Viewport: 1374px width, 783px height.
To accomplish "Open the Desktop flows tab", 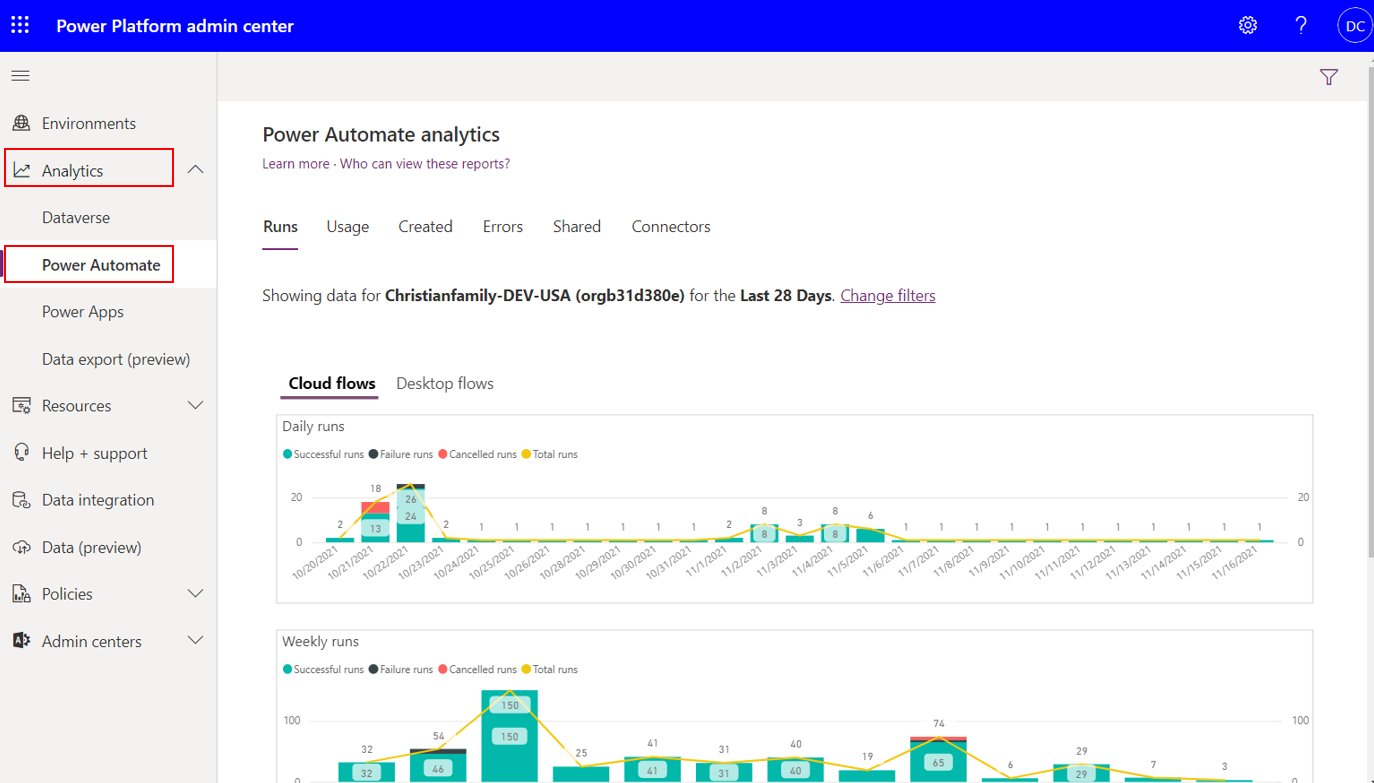I will click(444, 383).
